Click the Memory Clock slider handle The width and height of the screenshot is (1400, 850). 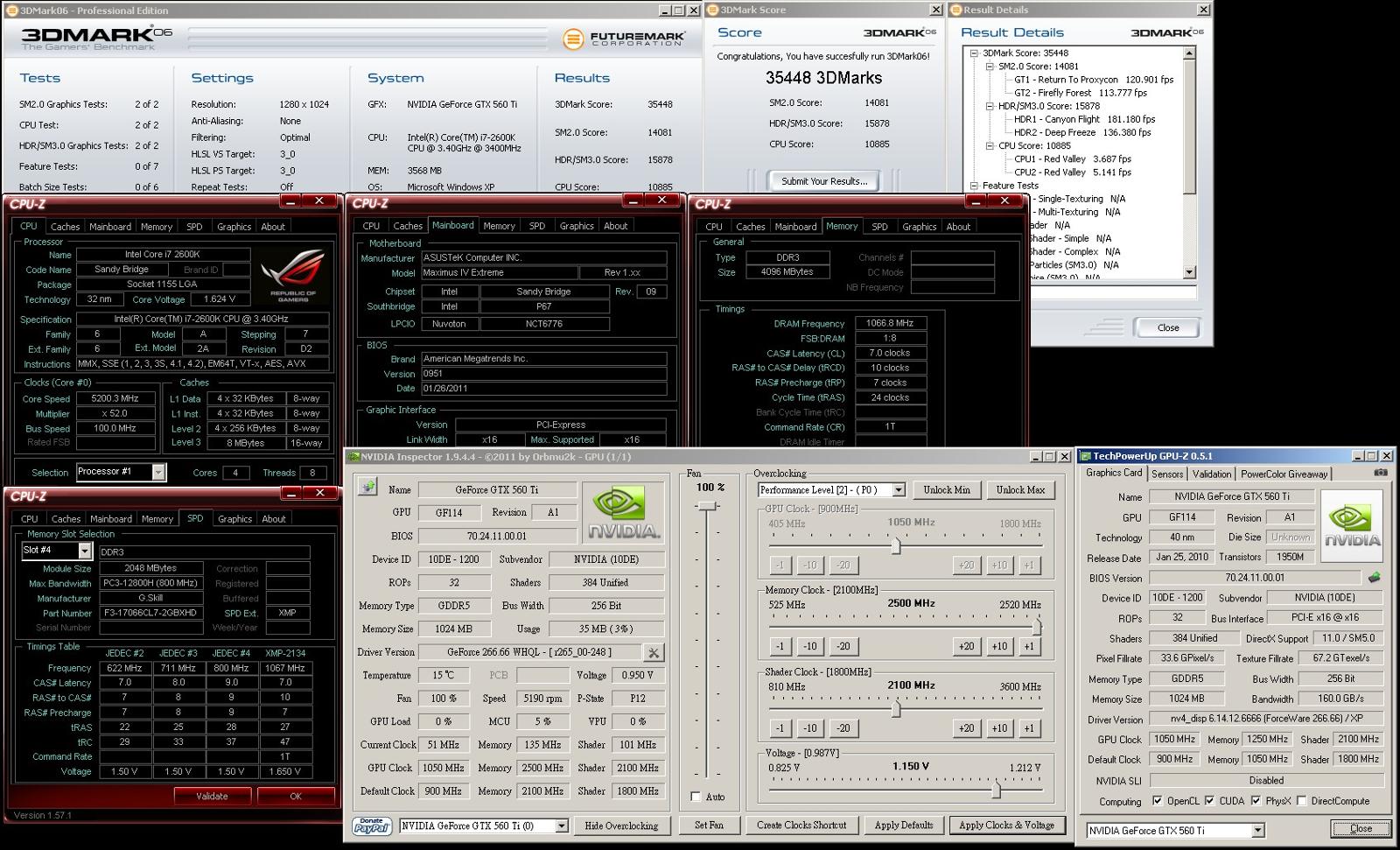(1037, 627)
